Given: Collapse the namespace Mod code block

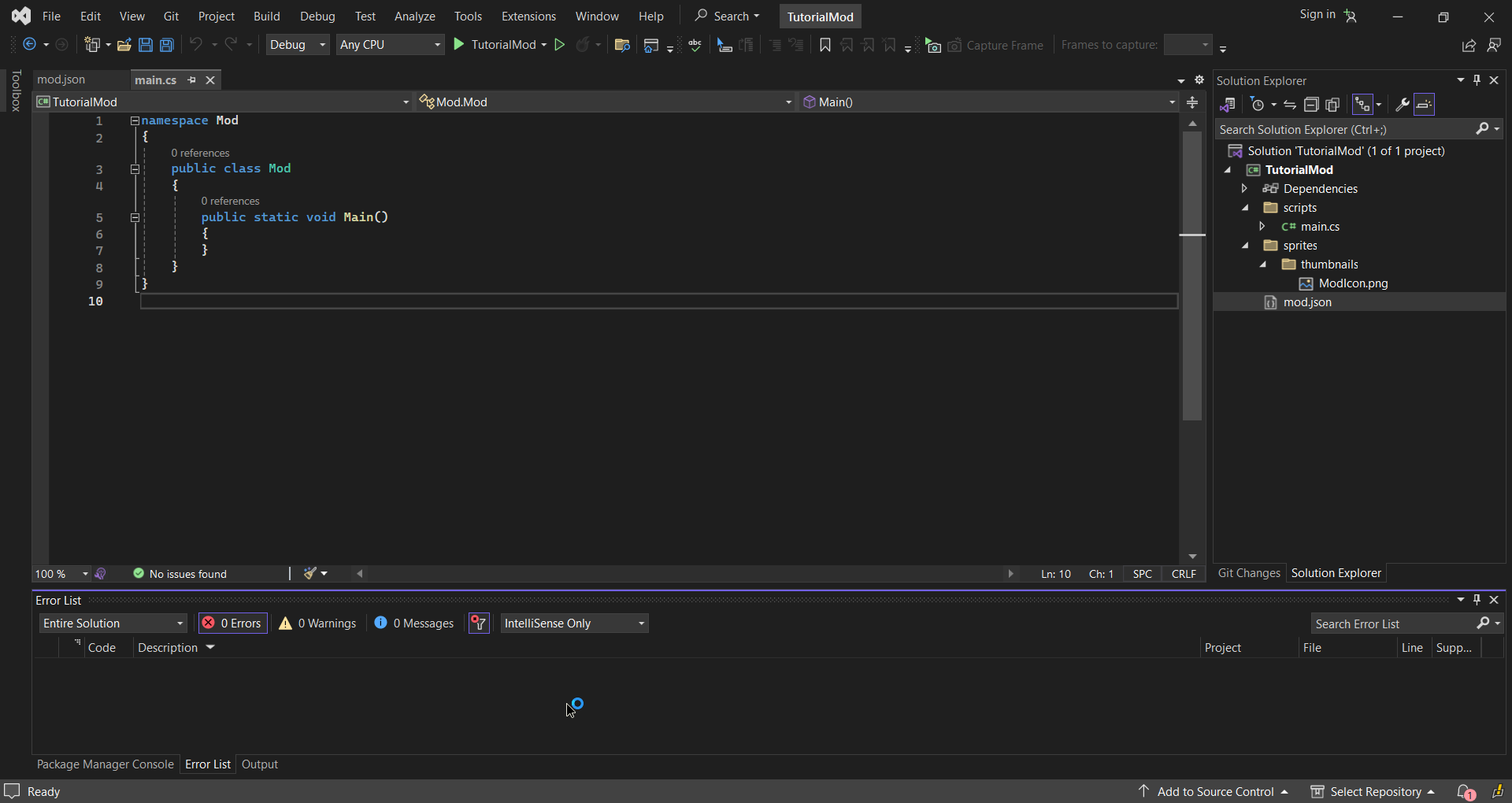Looking at the screenshot, I should 135,121.
